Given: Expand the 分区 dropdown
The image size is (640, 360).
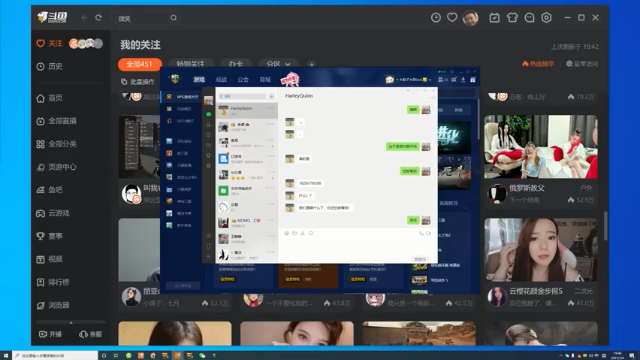Looking at the screenshot, I should click(x=278, y=64).
